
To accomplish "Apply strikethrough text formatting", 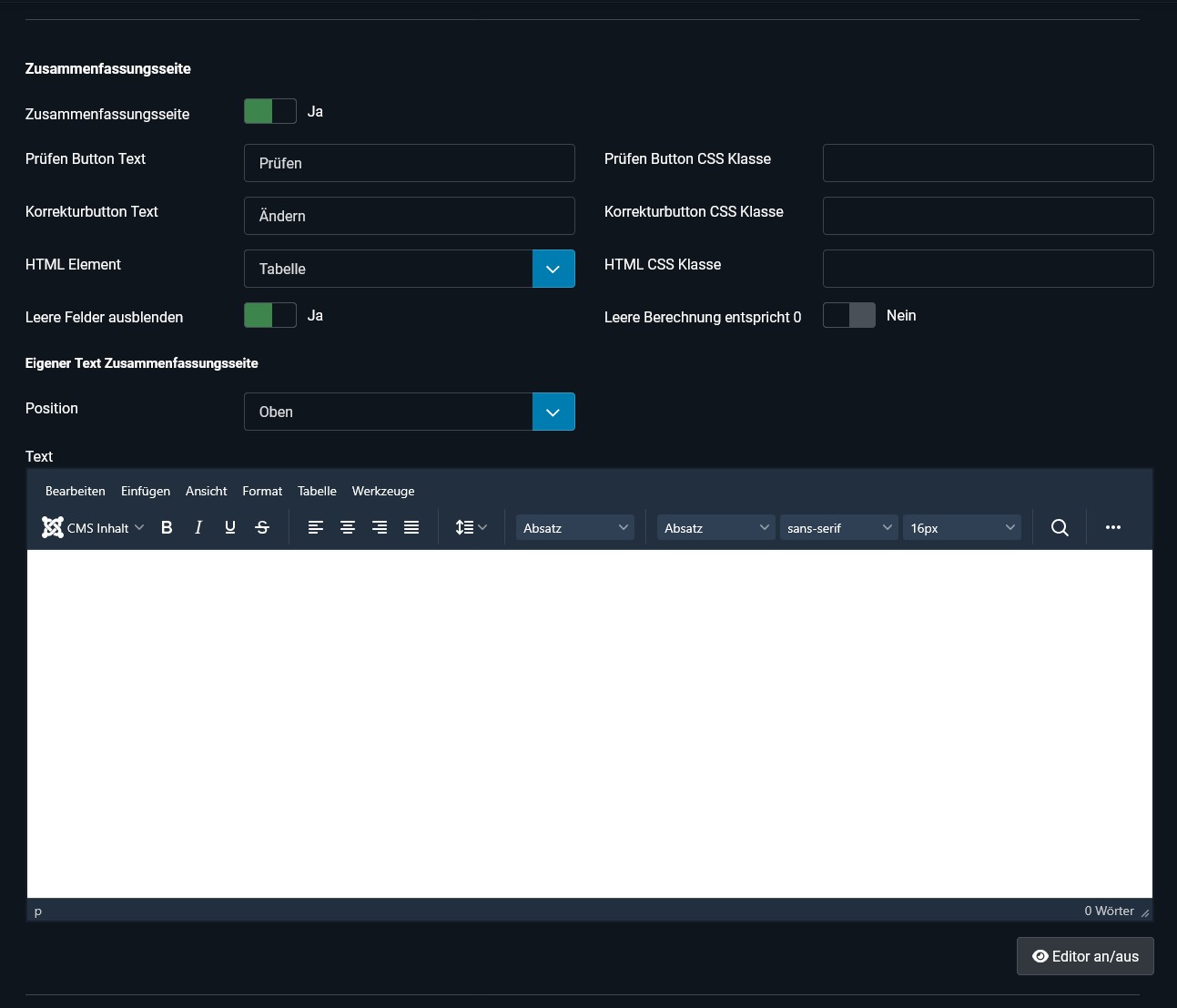I will point(262,527).
